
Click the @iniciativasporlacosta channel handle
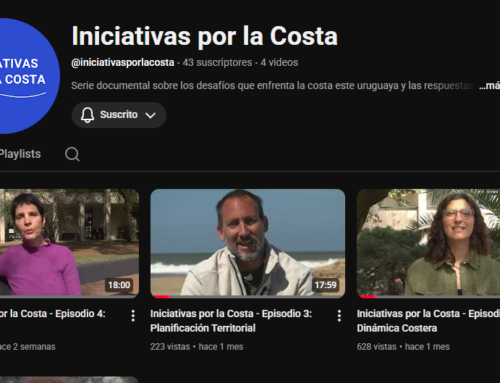coord(123,63)
